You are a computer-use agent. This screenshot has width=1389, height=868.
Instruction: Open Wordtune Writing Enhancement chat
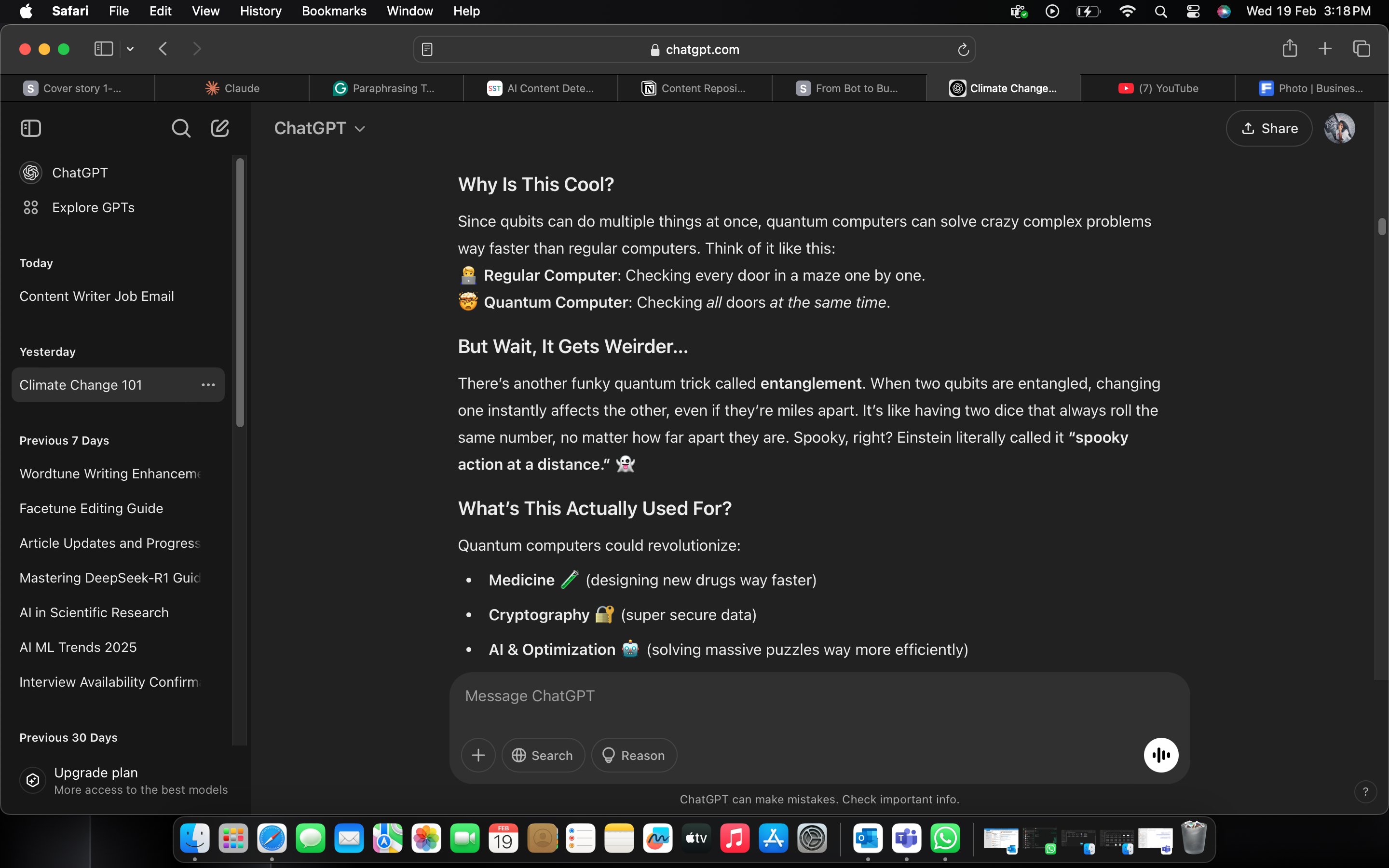[x=118, y=474]
